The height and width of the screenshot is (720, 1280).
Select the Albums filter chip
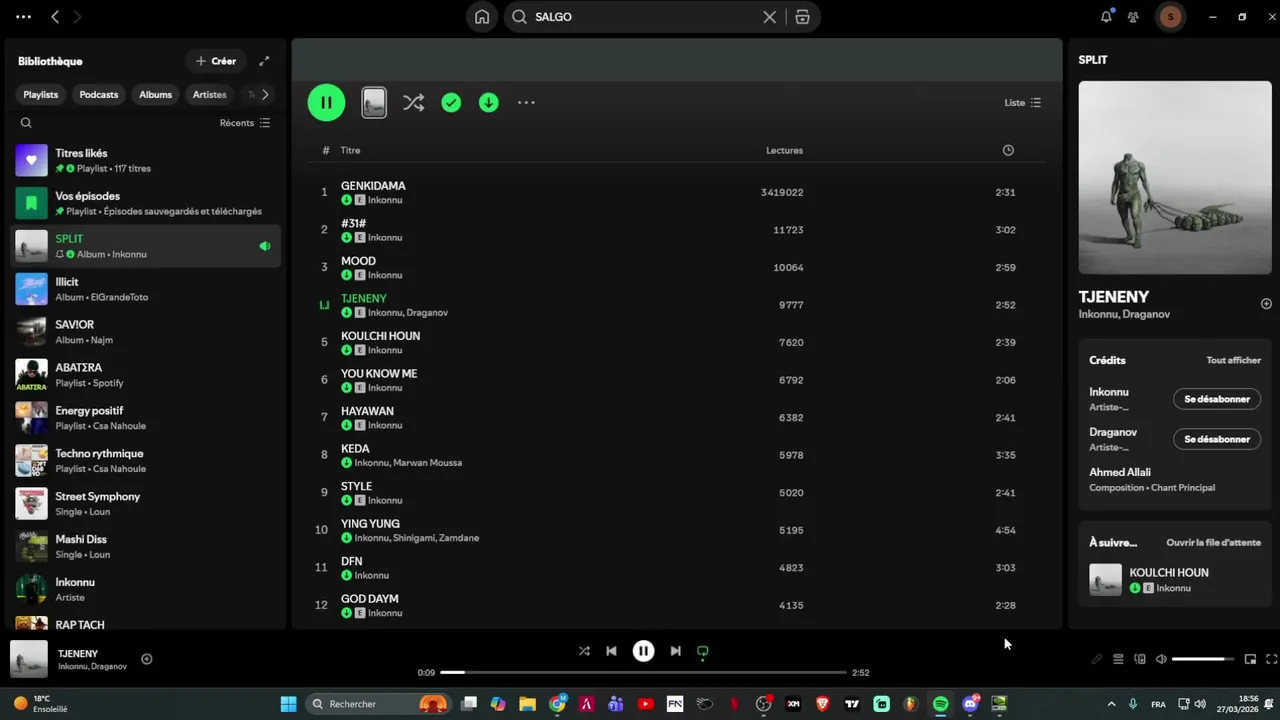tap(156, 94)
